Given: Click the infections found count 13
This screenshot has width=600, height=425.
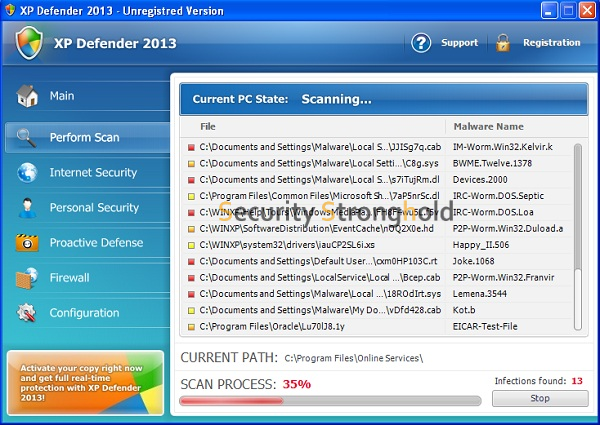Looking at the screenshot, I should point(577,381).
